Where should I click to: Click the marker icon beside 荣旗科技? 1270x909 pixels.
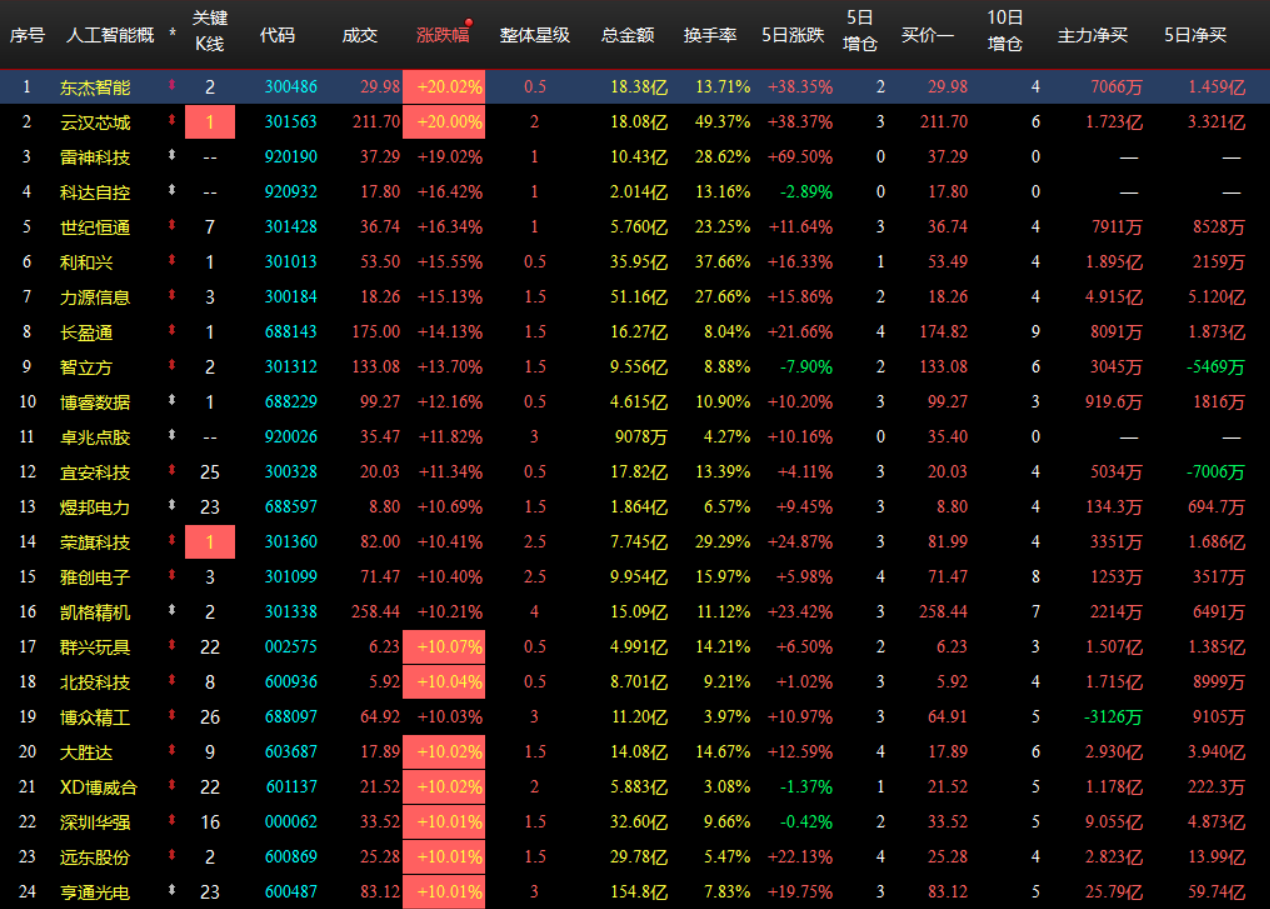tap(172, 541)
